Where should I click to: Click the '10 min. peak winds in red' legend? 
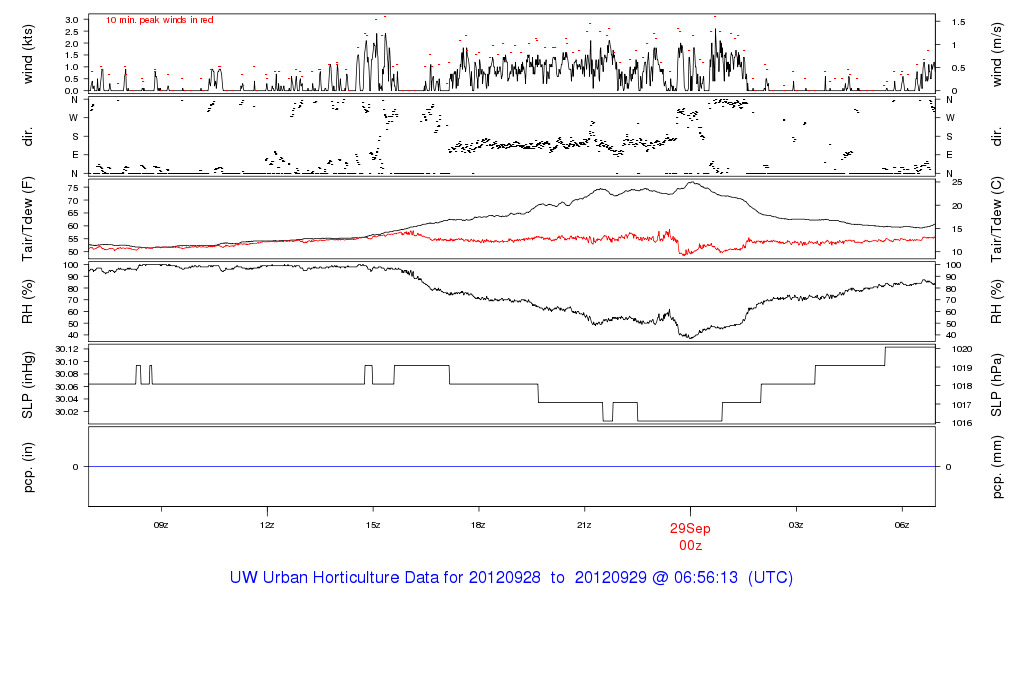159,20
